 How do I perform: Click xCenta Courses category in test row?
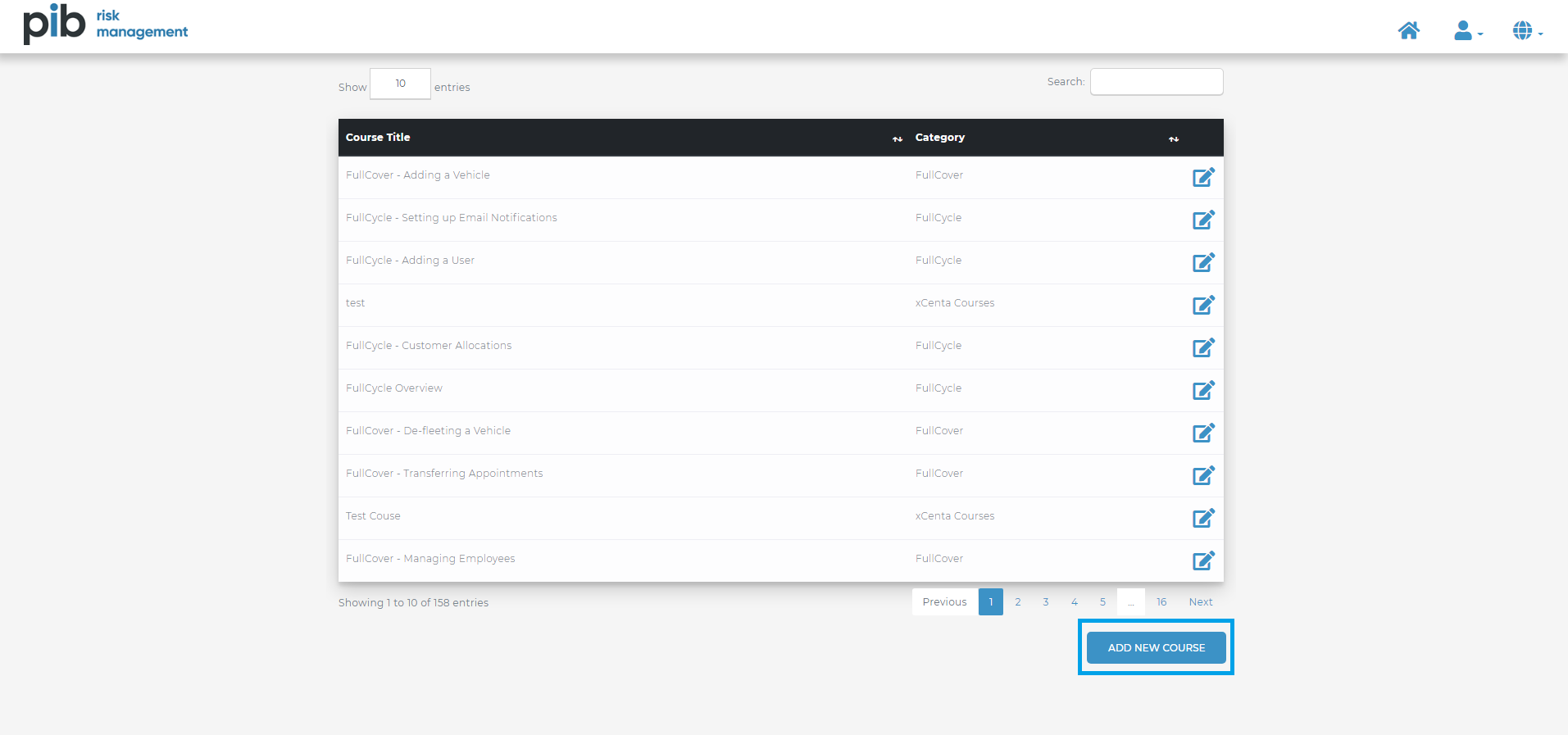(x=955, y=302)
